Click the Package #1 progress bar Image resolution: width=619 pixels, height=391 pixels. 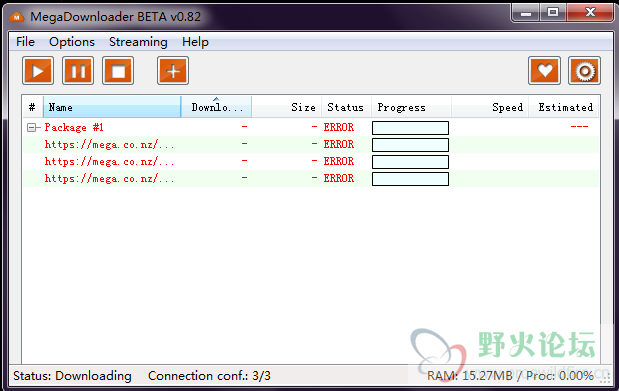[410, 128]
